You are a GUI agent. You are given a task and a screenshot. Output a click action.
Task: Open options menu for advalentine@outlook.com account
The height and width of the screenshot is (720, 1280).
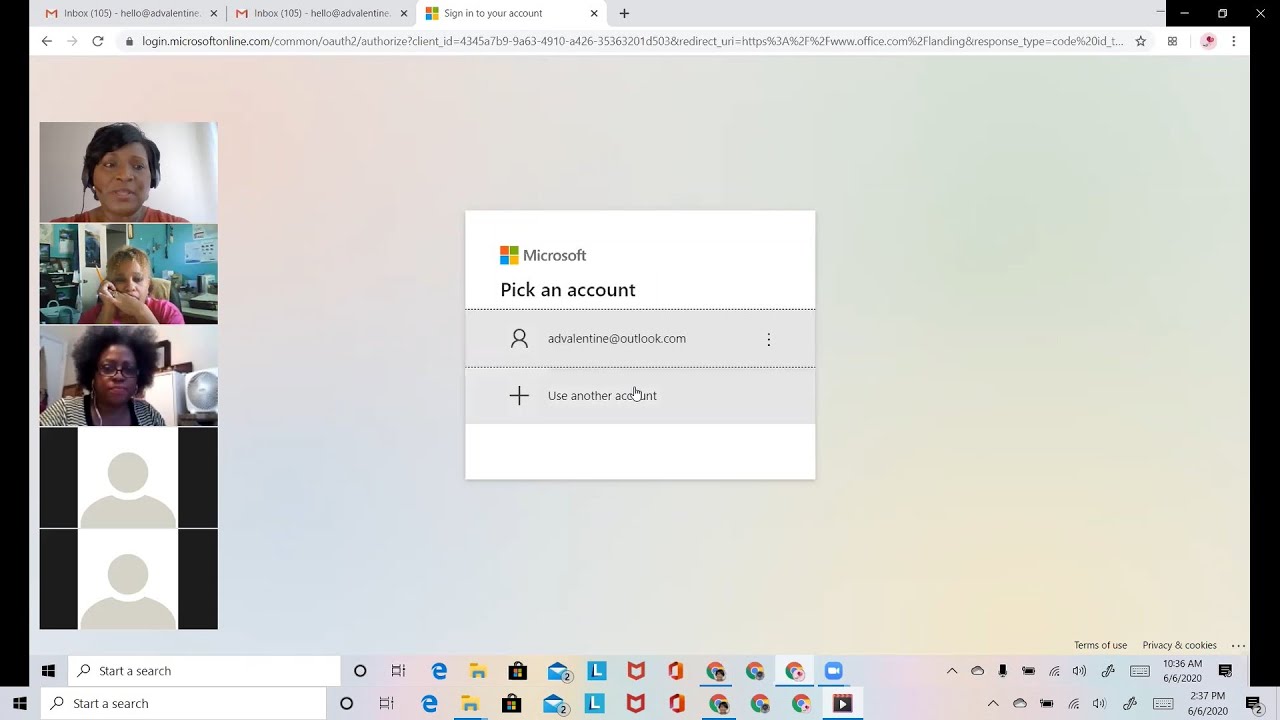(x=768, y=340)
